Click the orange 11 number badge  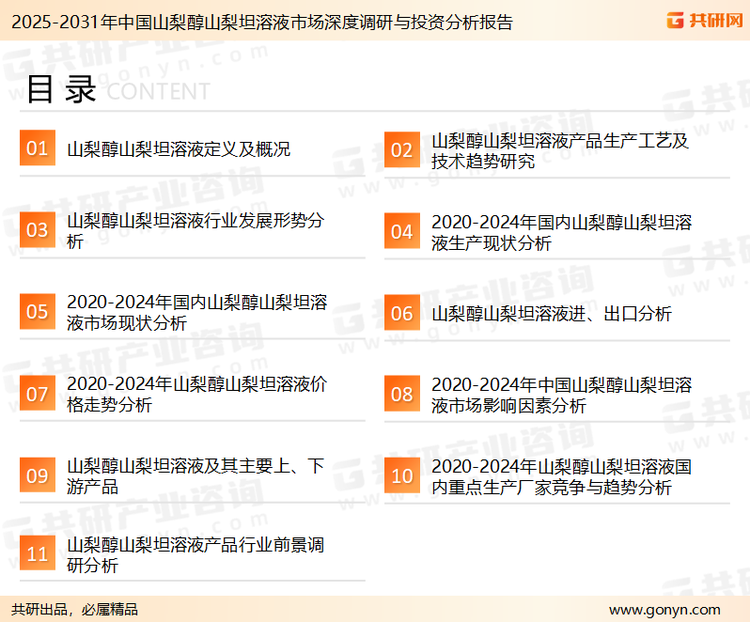(37, 553)
